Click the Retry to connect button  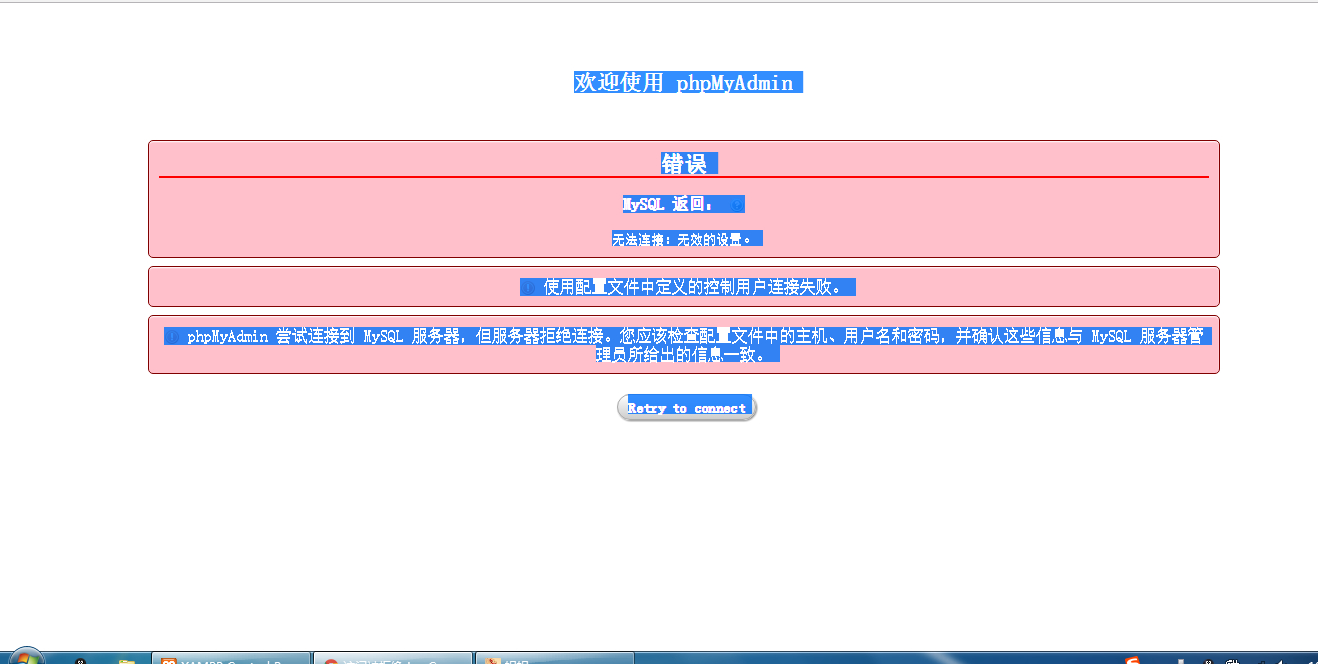pos(686,408)
